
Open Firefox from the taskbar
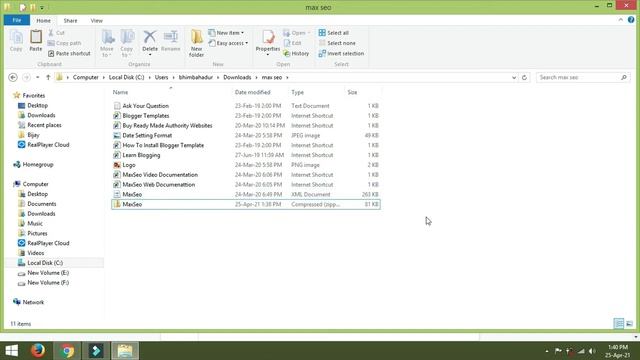click(x=38, y=351)
